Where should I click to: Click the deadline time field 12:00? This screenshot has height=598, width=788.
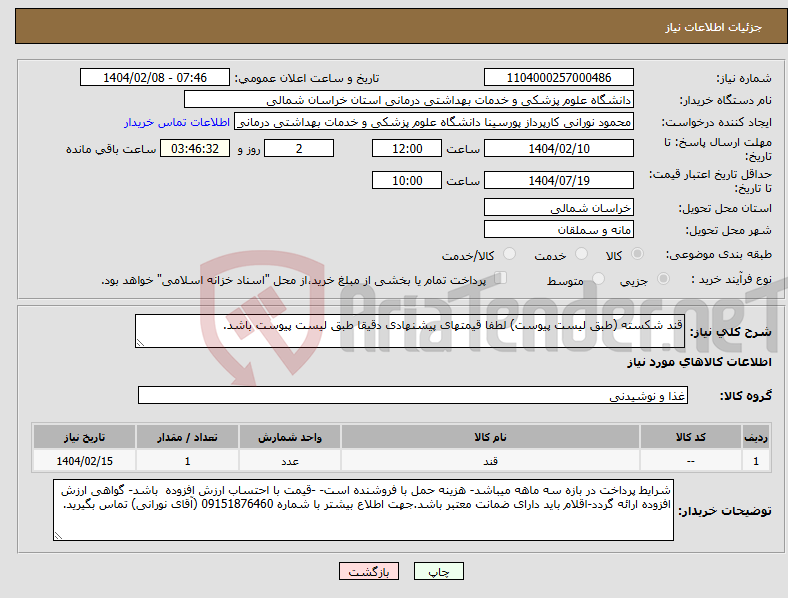pos(407,149)
